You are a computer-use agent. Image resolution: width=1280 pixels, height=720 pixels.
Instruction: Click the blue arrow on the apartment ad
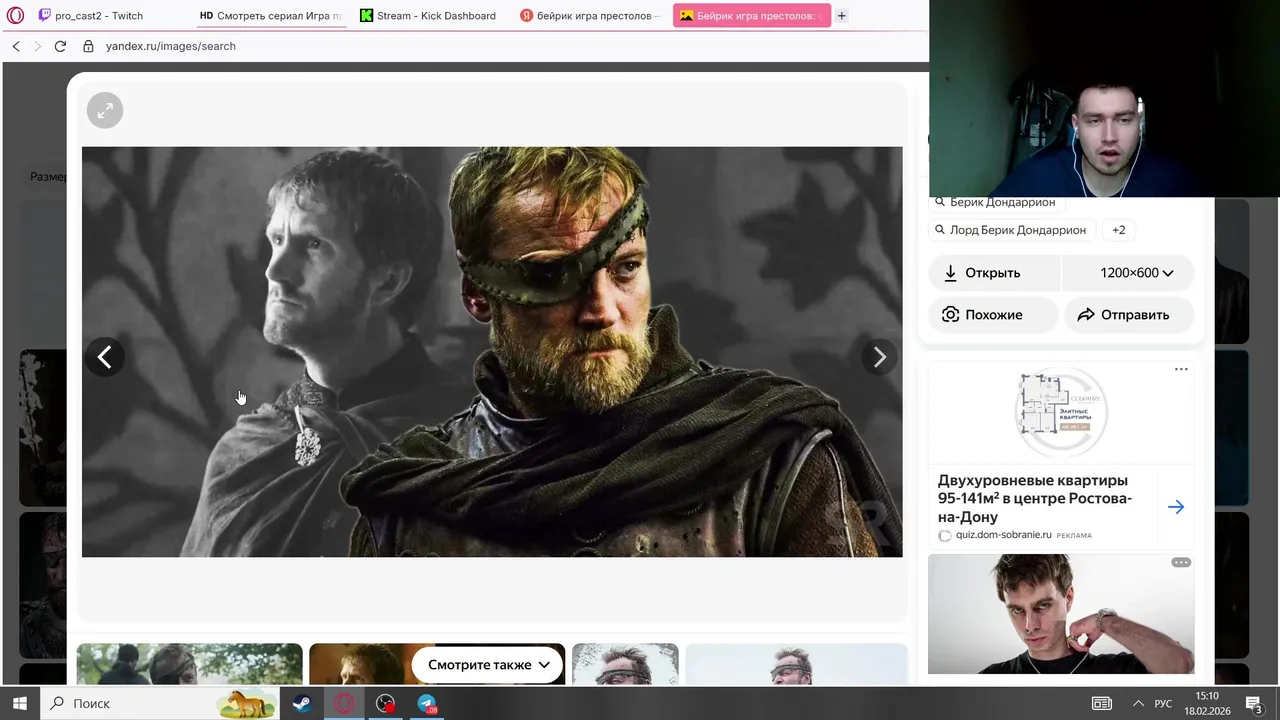(x=1176, y=507)
